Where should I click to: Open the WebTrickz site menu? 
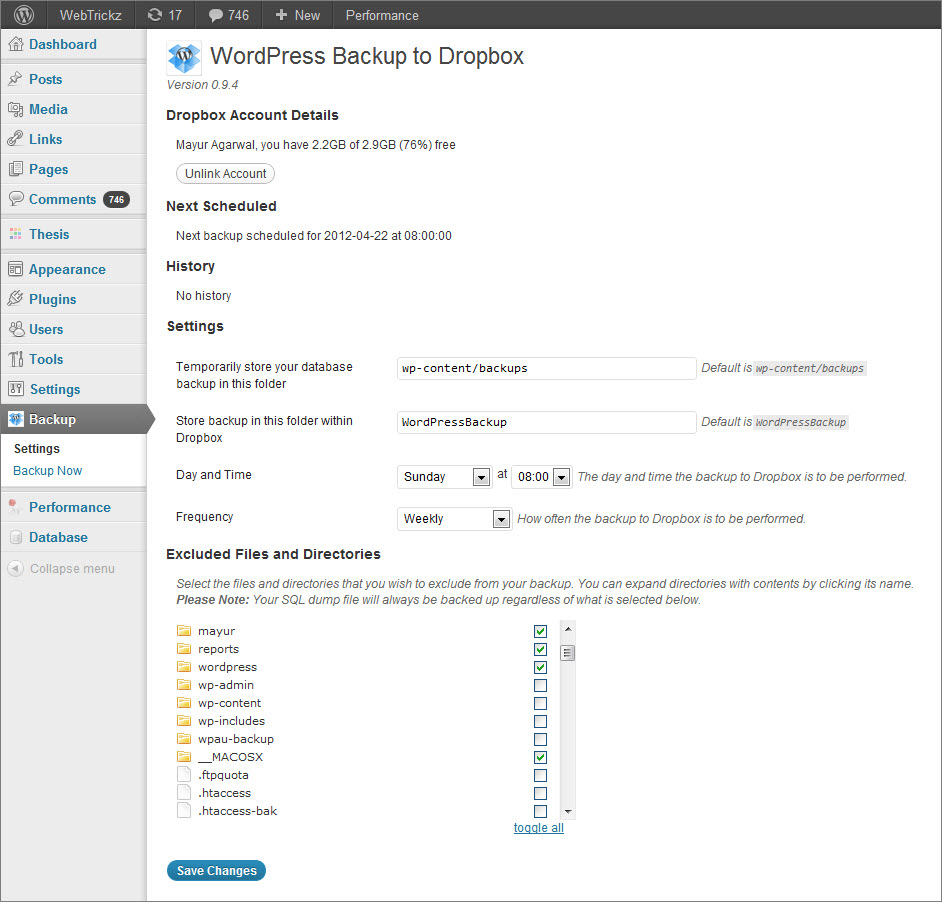pyautogui.click(x=91, y=15)
